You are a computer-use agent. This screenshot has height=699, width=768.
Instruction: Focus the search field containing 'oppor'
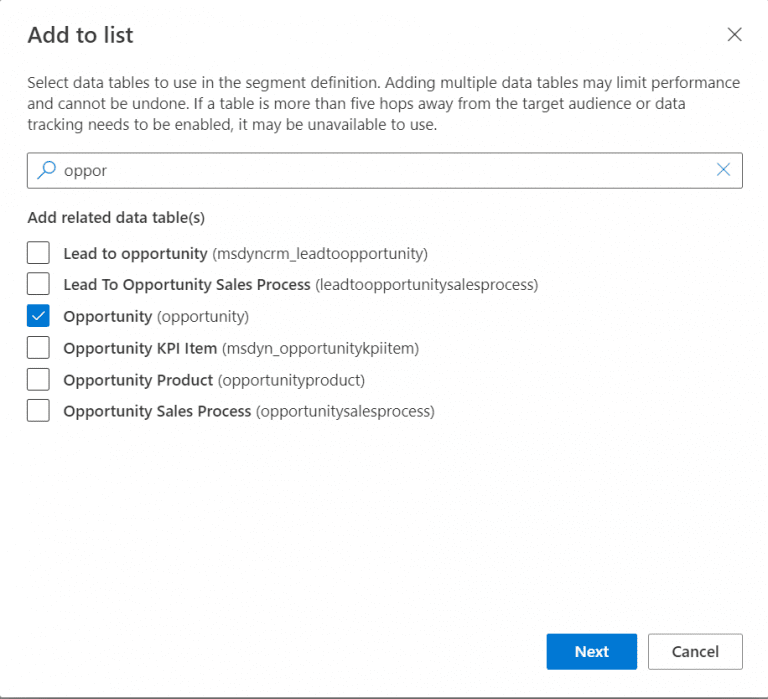click(380, 170)
